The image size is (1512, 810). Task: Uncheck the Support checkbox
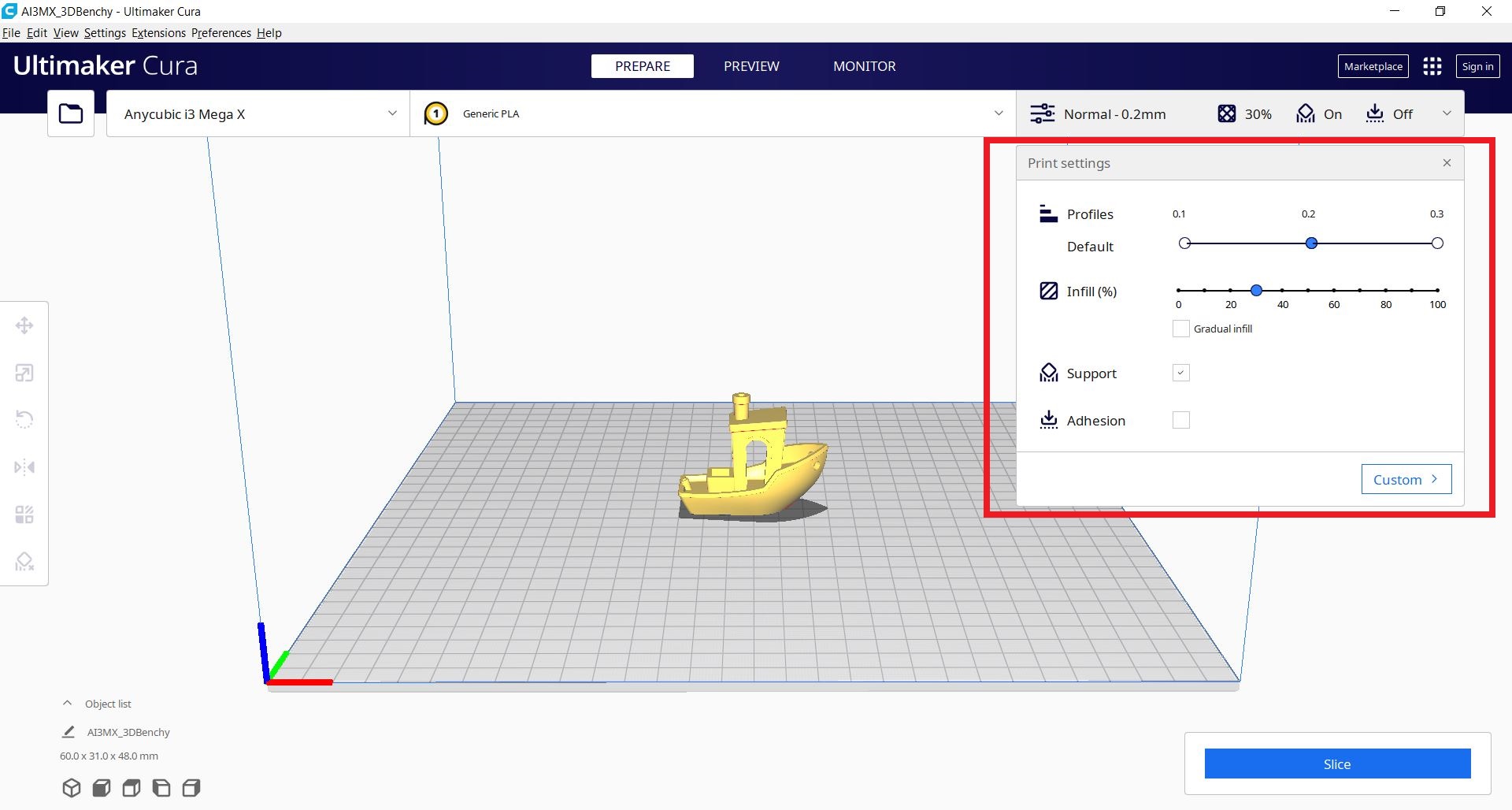pos(1180,373)
